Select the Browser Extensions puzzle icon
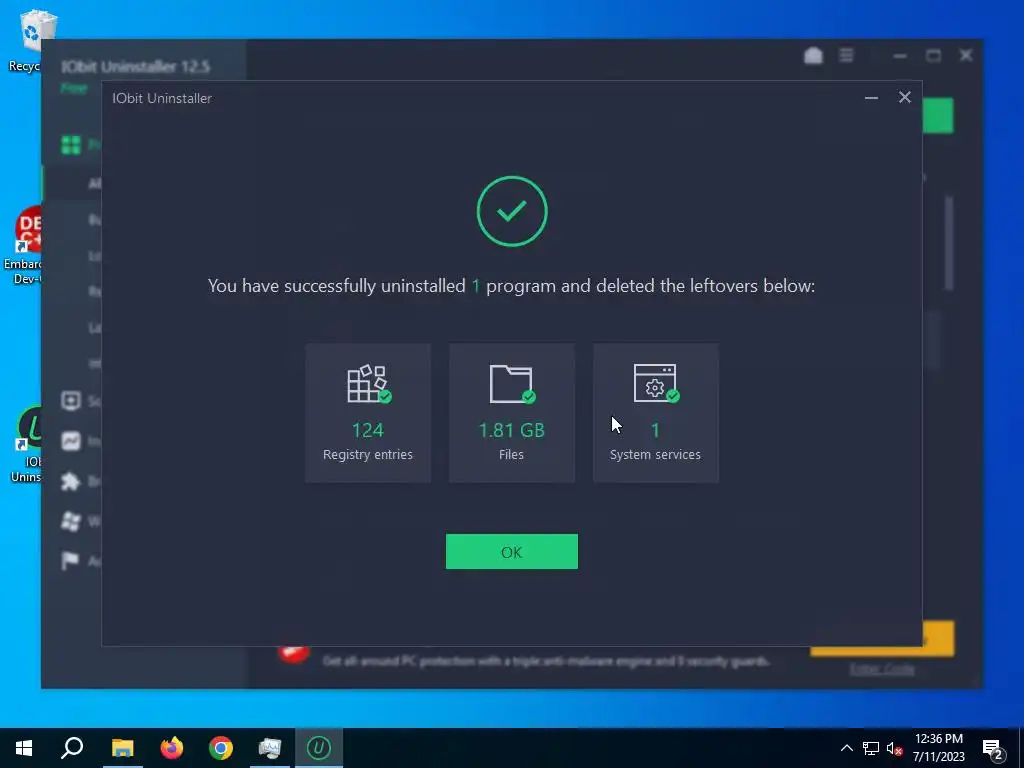 [71, 481]
